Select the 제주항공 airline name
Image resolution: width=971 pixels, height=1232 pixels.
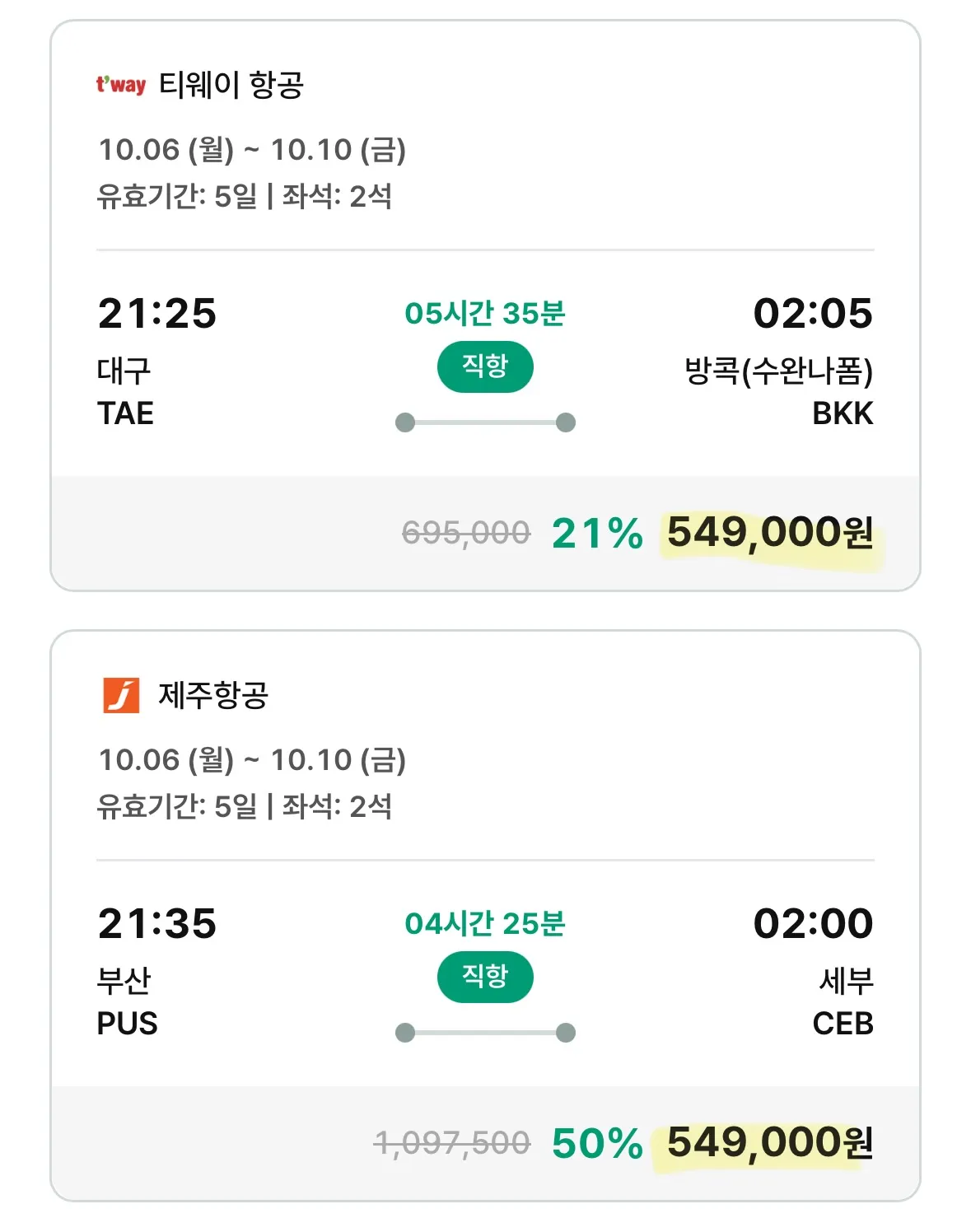(213, 695)
